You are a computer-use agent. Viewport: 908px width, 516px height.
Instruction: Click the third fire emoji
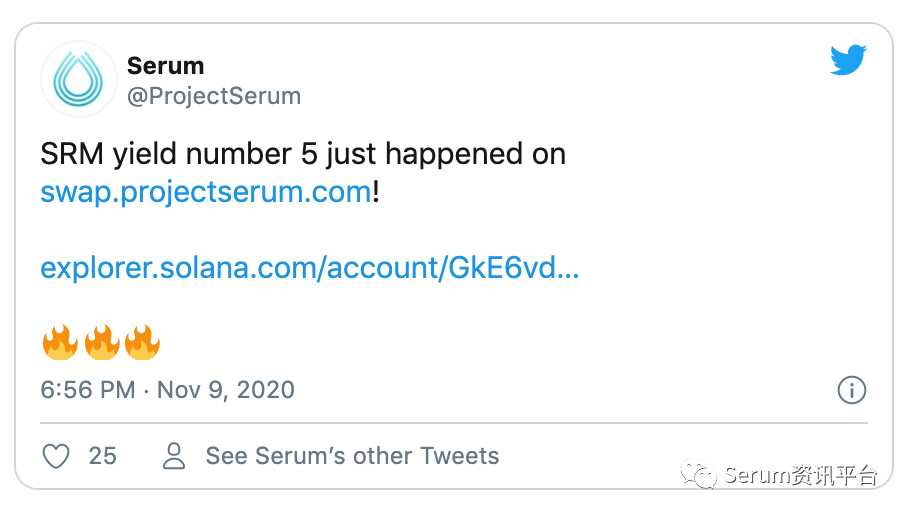coord(142,342)
